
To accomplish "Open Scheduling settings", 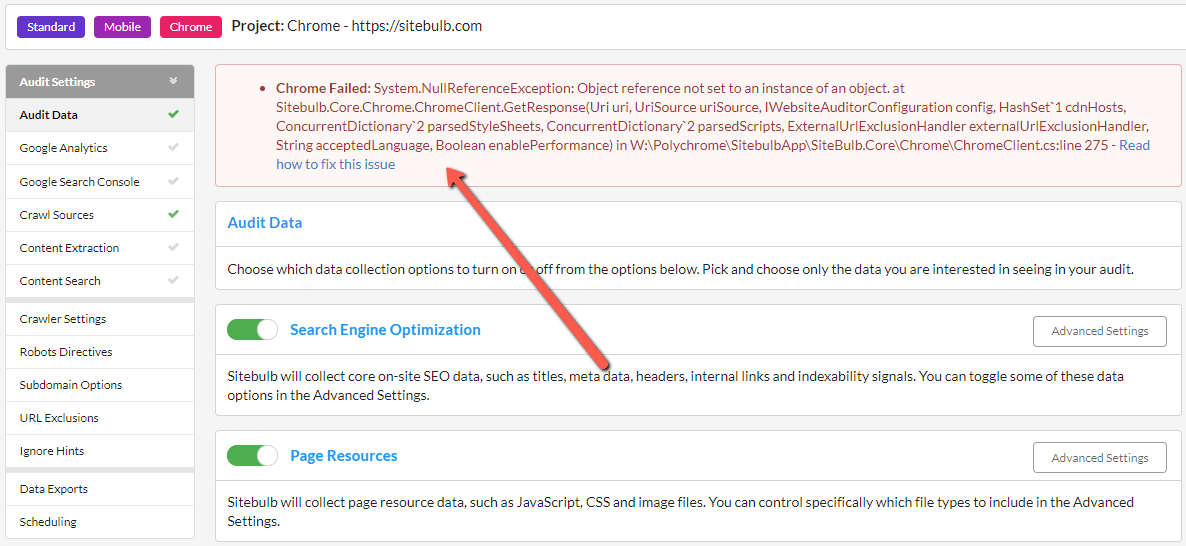I will (x=99, y=522).
